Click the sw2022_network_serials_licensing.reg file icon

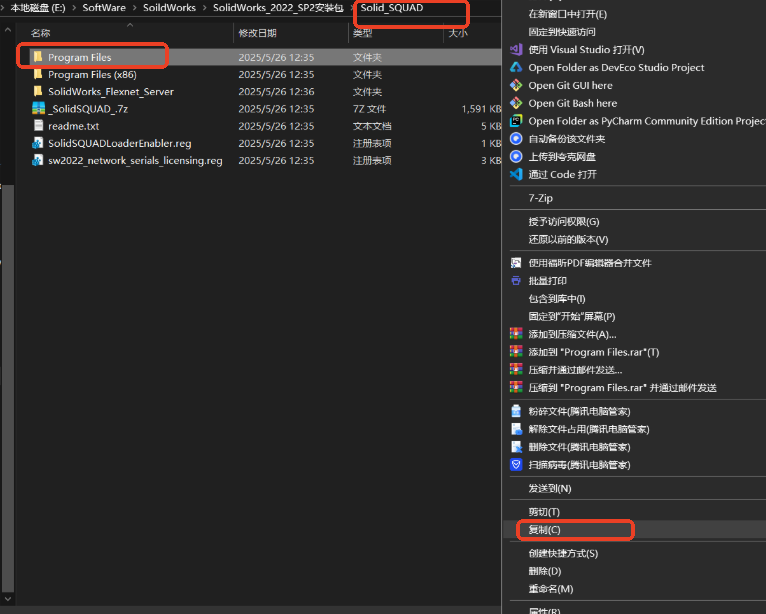click(x=38, y=160)
